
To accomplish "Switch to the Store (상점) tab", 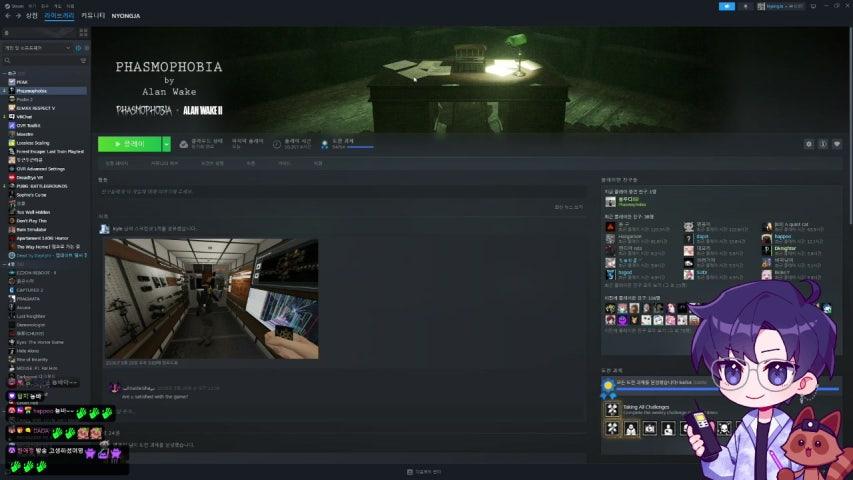I will pyautogui.click(x=32, y=16).
